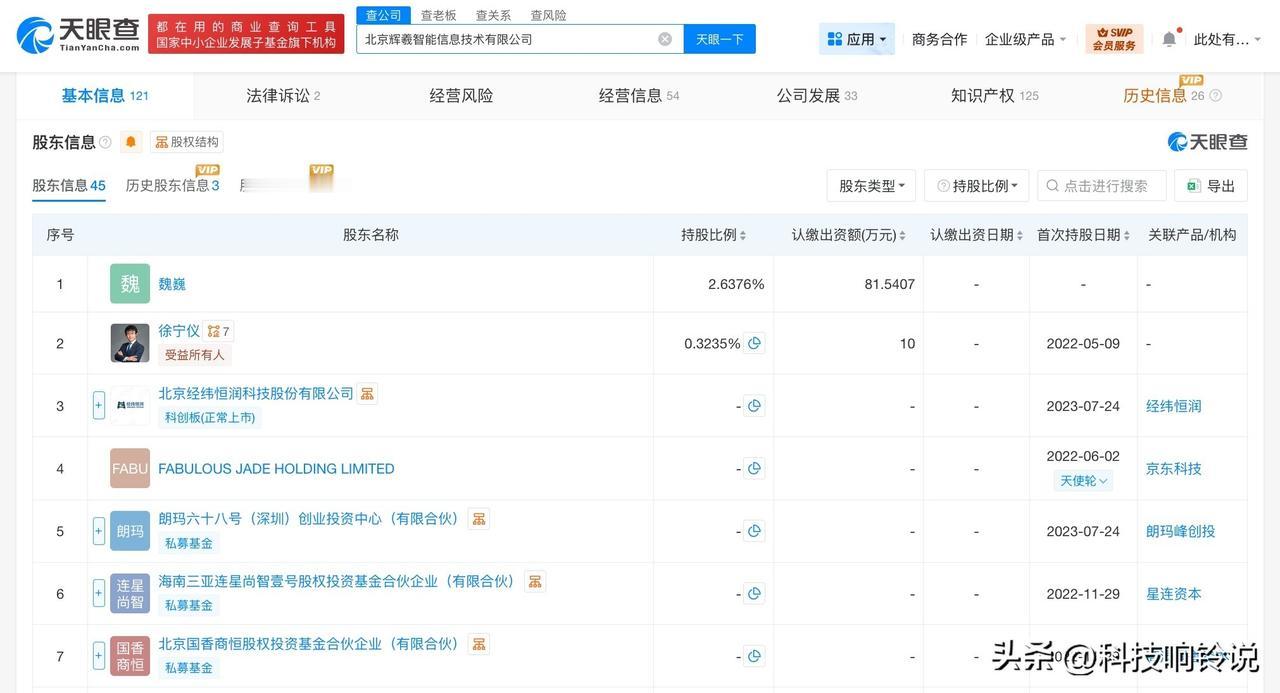Click the search magnifier in 点击进行搜索 box
Viewport: 1280px width, 693px height.
click(x=1052, y=186)
